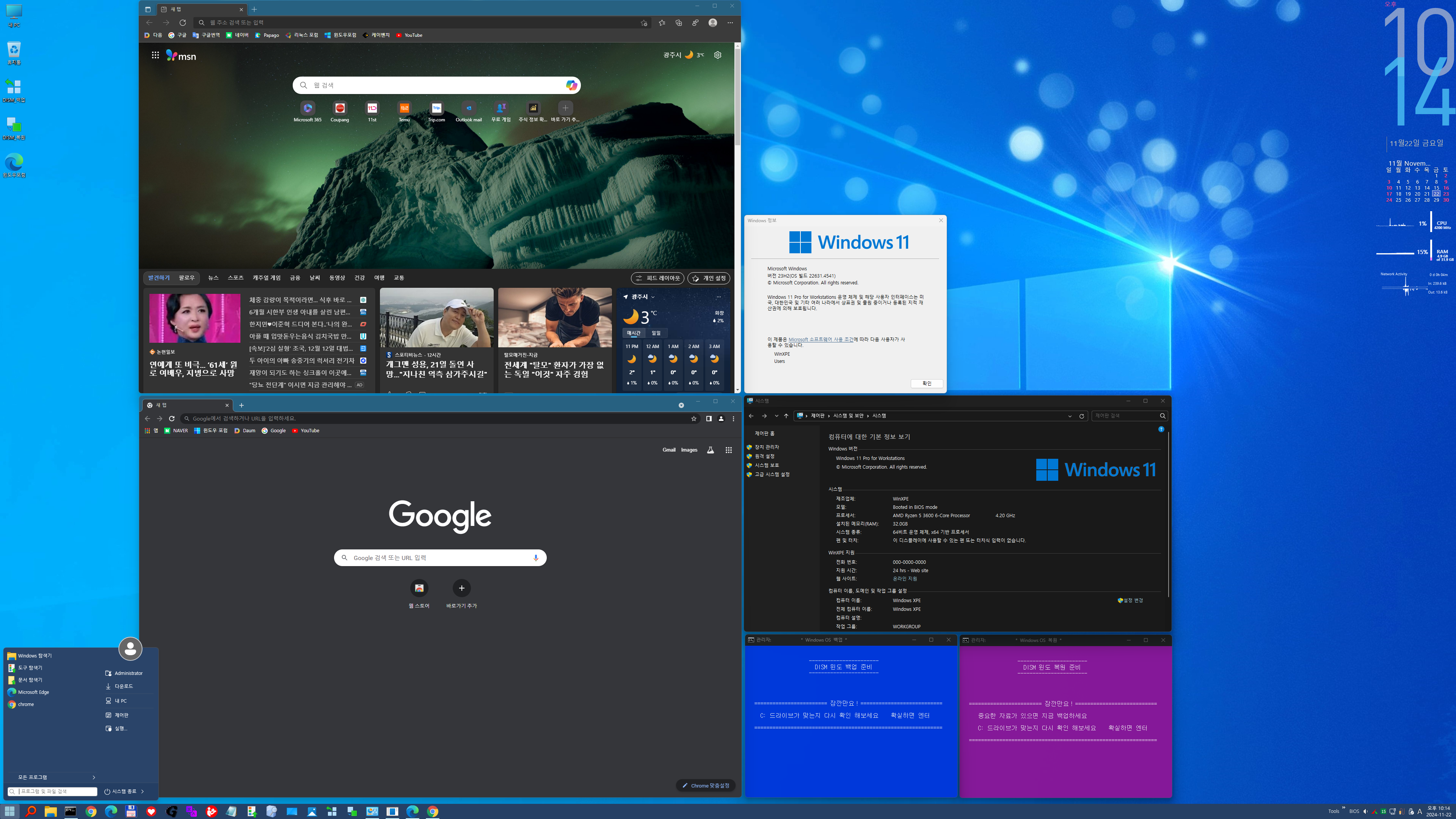Click Copilot icon in MSN search box
Image resolution: width=1456 pixels, height=819 pixels.
point(571,85)
